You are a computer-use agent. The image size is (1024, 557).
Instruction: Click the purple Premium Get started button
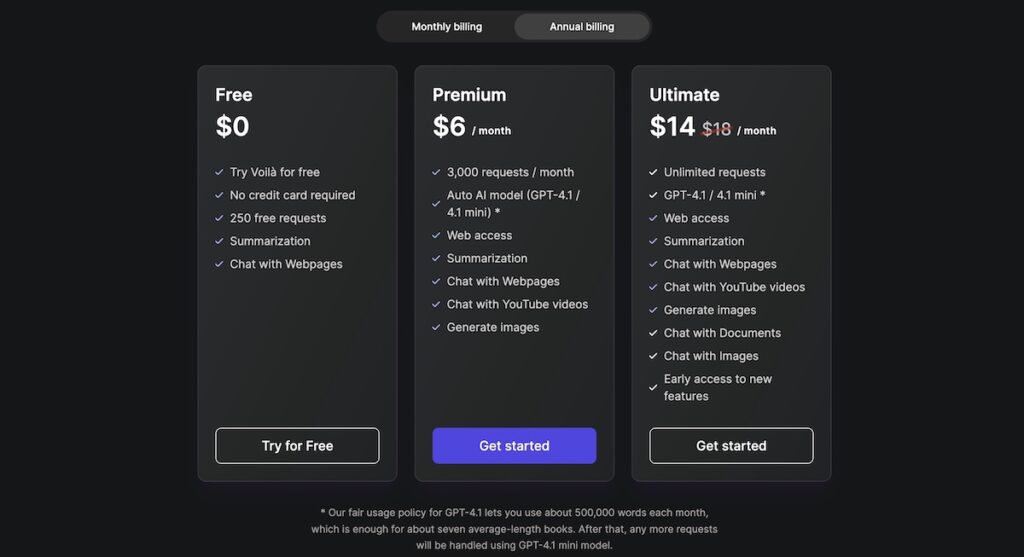[514, 446]
